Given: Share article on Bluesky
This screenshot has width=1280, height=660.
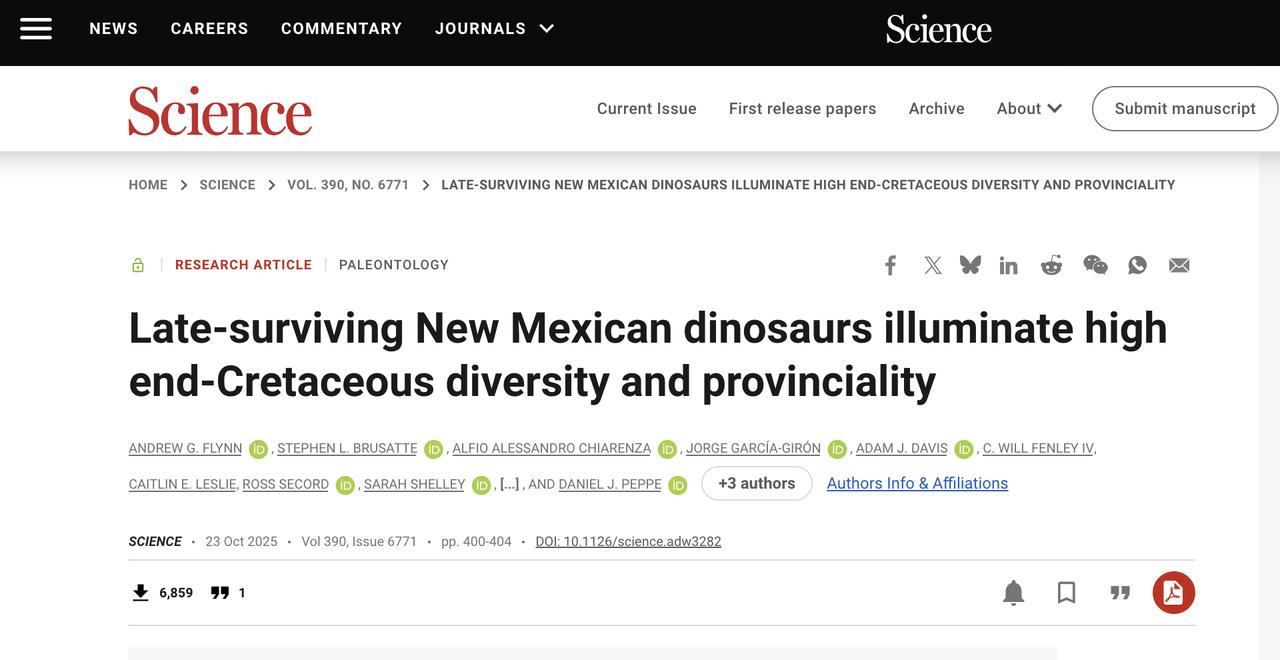Looking at the screenshot, I should click(970, 265).
